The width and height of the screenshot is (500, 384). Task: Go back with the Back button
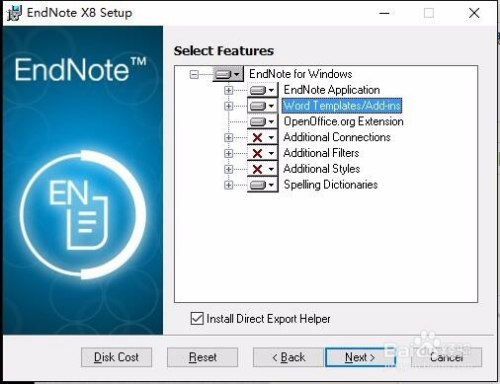point(288,357)
